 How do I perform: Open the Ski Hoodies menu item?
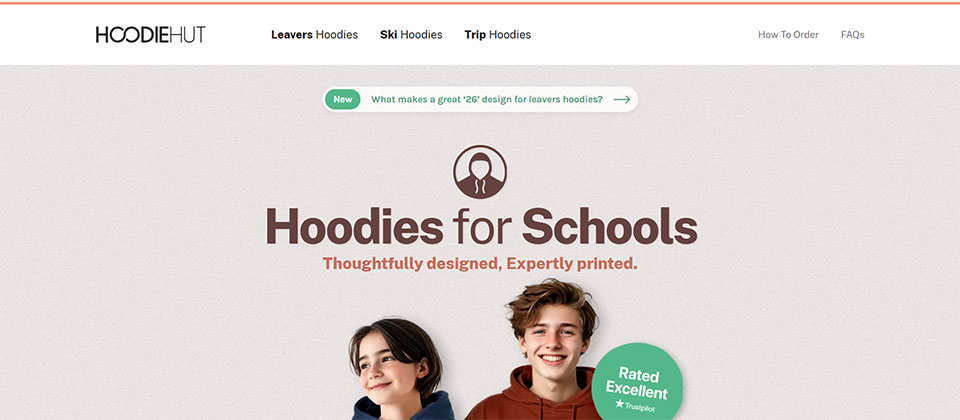(x=411, y=35)
